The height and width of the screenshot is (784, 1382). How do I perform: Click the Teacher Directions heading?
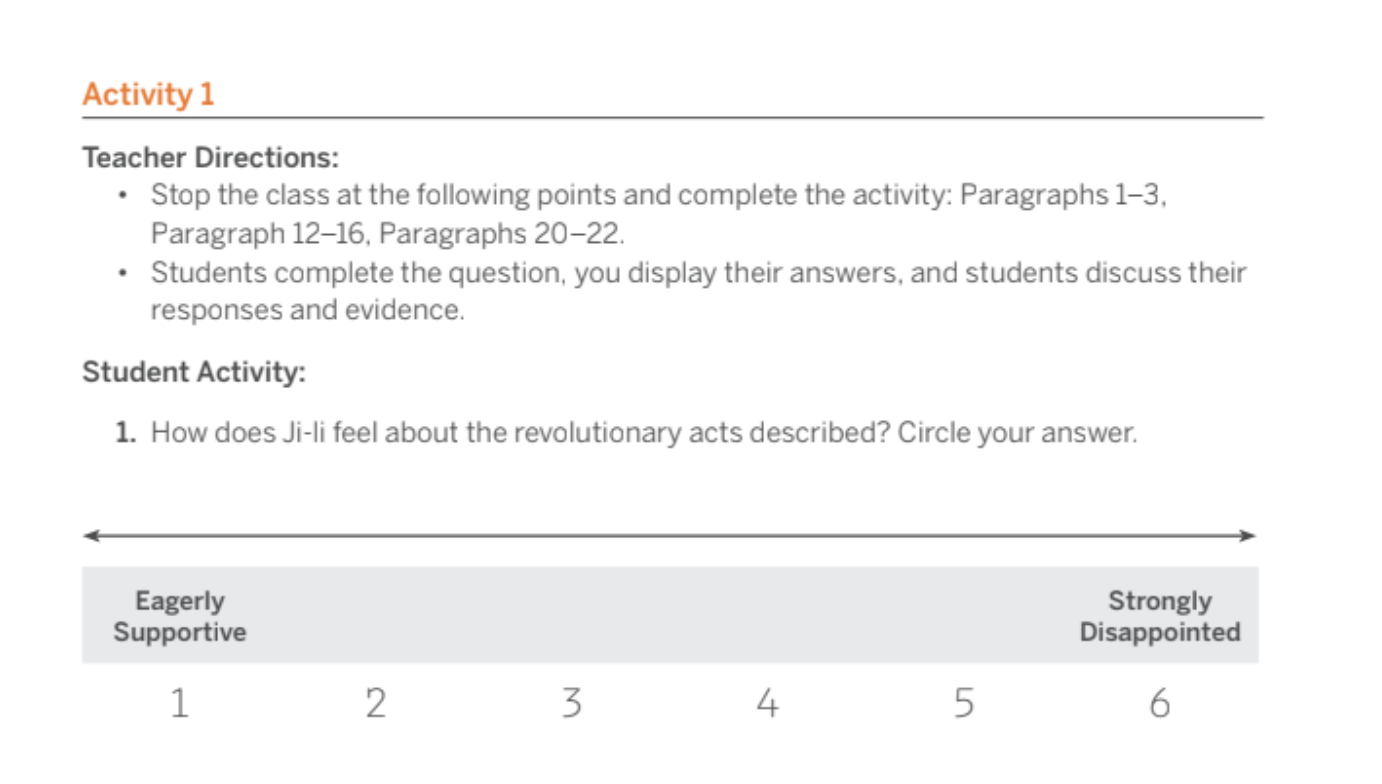pyautogui.click(x=211, y=158)
